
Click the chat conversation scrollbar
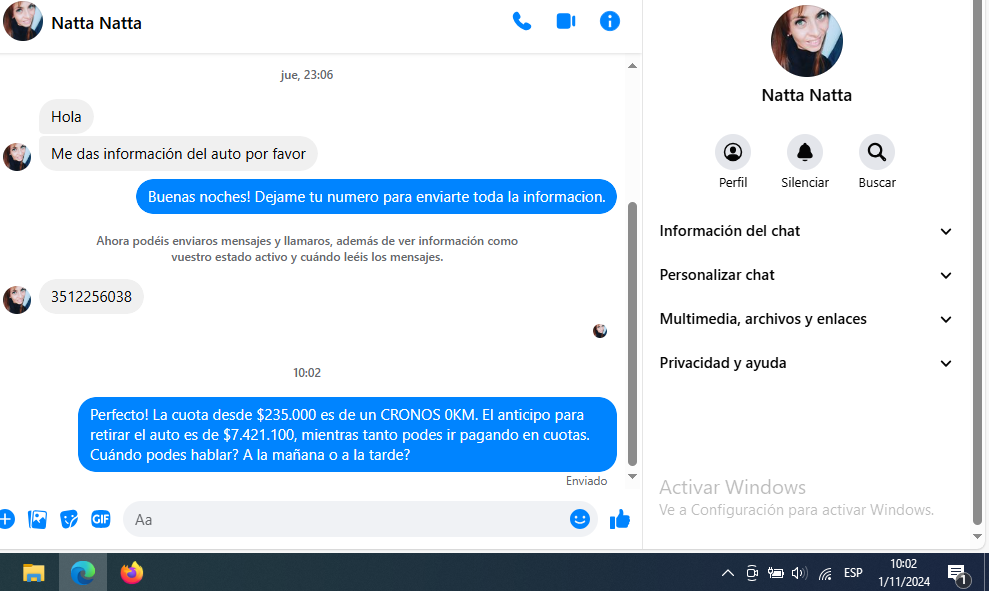point(632,330)
